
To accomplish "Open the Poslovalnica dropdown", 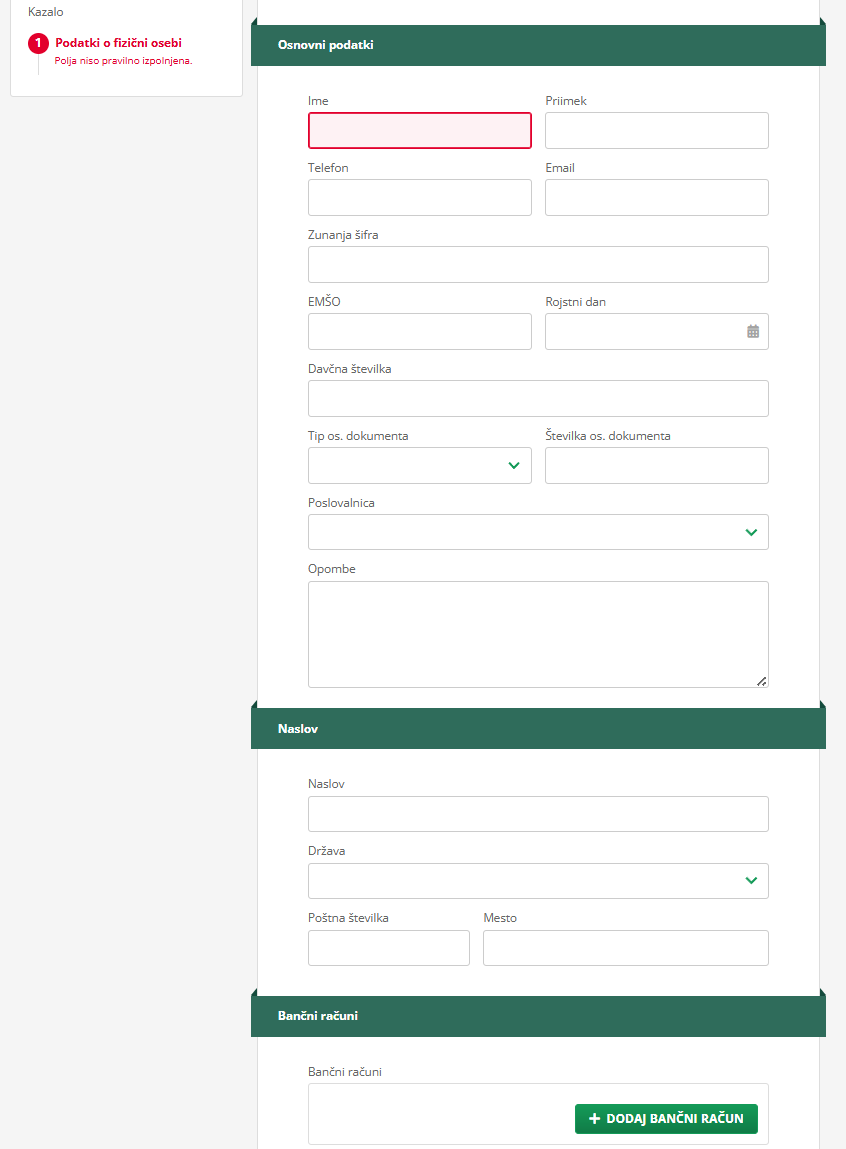I will pos(751,533).
